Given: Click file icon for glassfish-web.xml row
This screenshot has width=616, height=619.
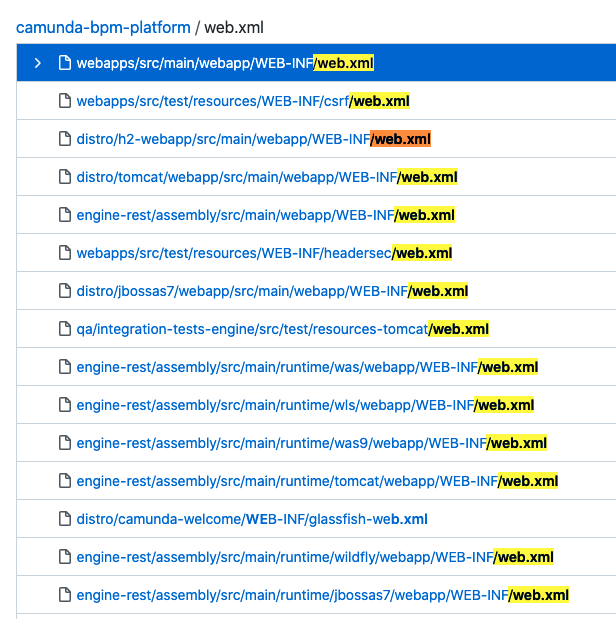Looking at the screenshot, I should tap(65, 519).
